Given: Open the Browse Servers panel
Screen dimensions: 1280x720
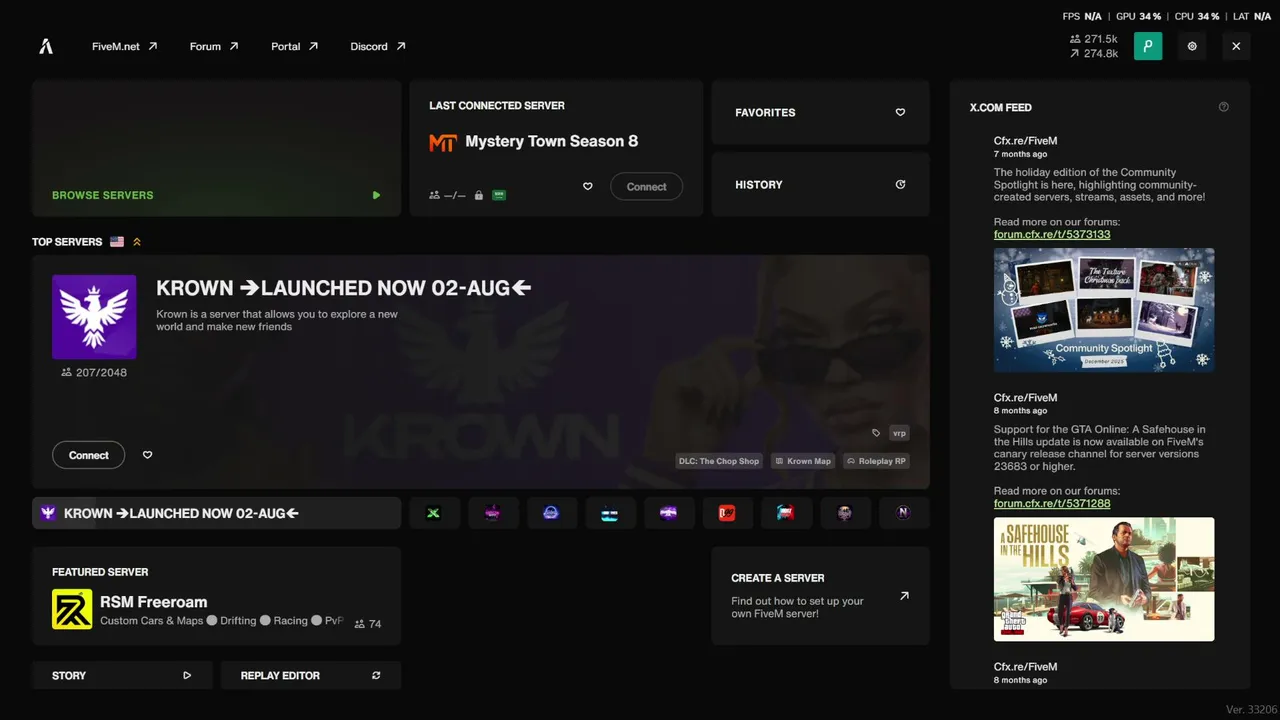Looking at the screenshot, I should pos(216,148).
